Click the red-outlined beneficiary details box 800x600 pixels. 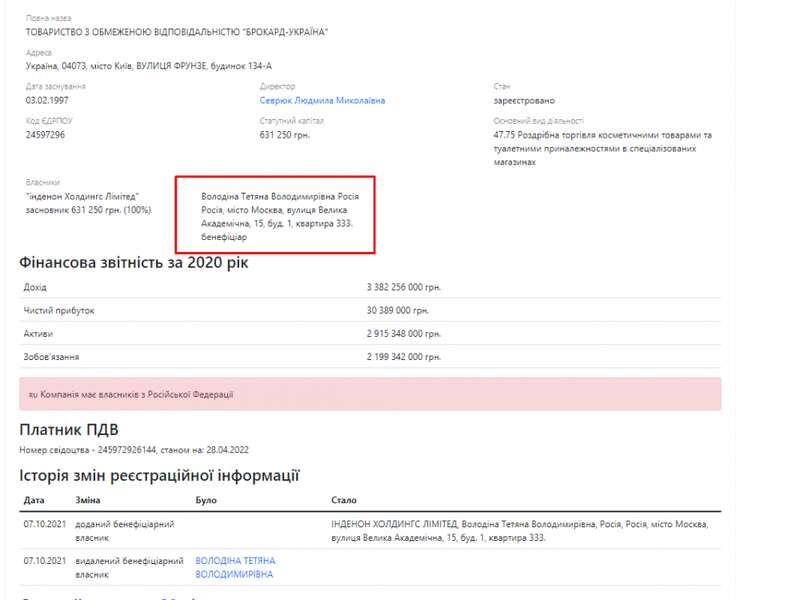pos(275,216)
